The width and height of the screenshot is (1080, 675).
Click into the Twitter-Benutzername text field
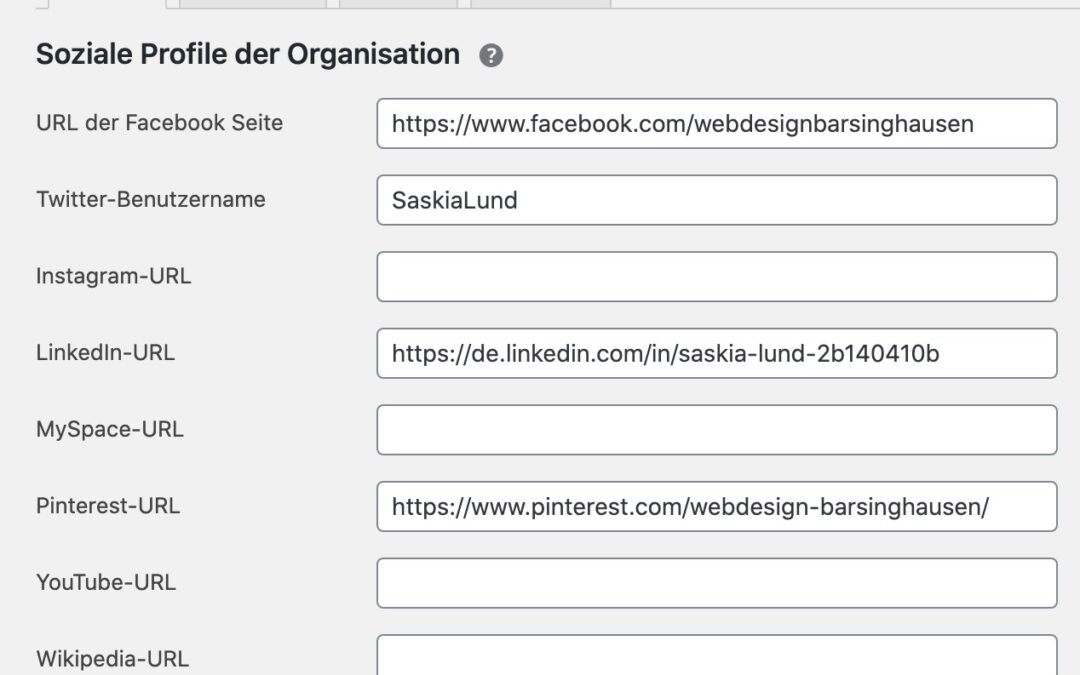(x=716, y=200)
